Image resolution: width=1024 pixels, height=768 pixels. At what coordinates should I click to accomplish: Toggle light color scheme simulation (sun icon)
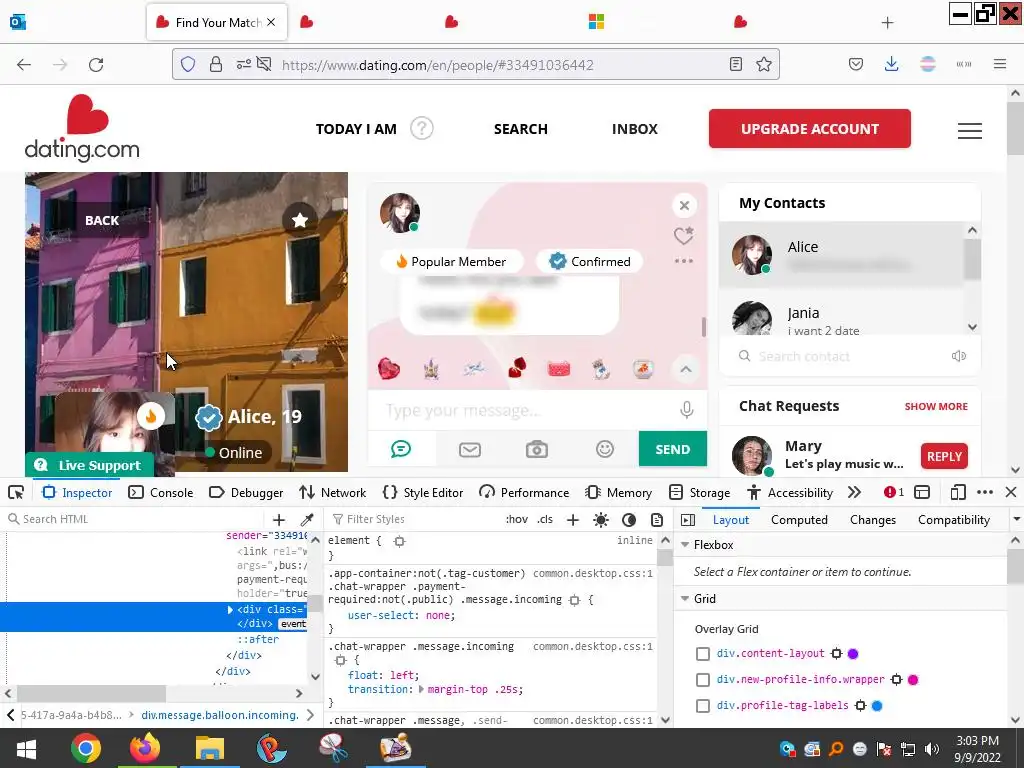601,520
